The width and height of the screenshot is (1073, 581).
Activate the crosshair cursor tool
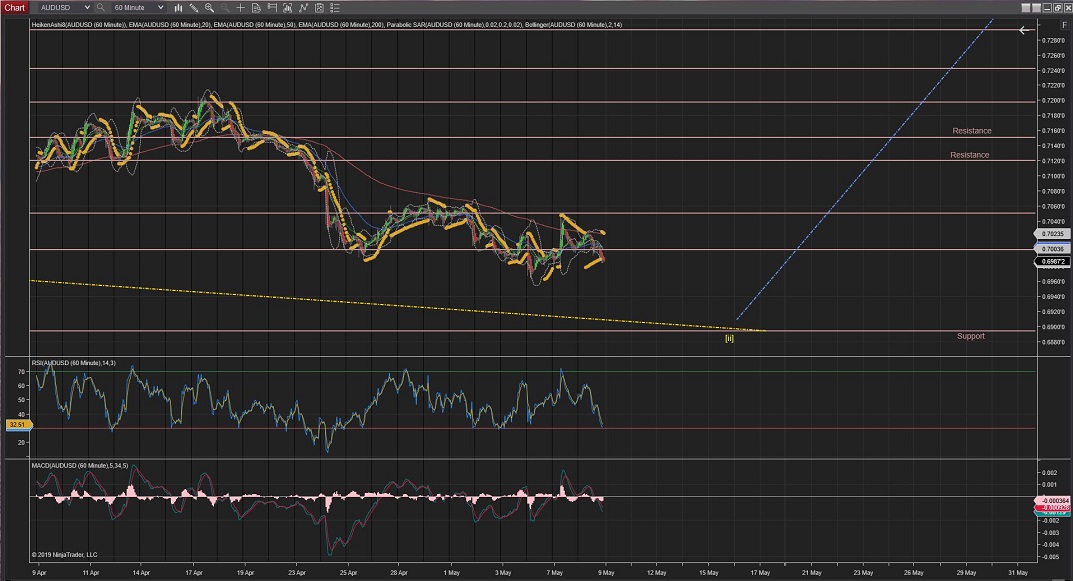tap(241, 7)
